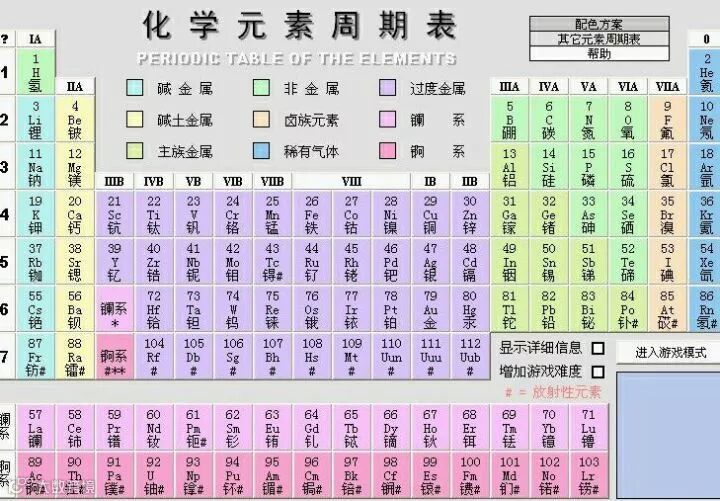Select the bromine Br element cell
The width and height of the screenshot is (720, 501).
click(667, 214)
